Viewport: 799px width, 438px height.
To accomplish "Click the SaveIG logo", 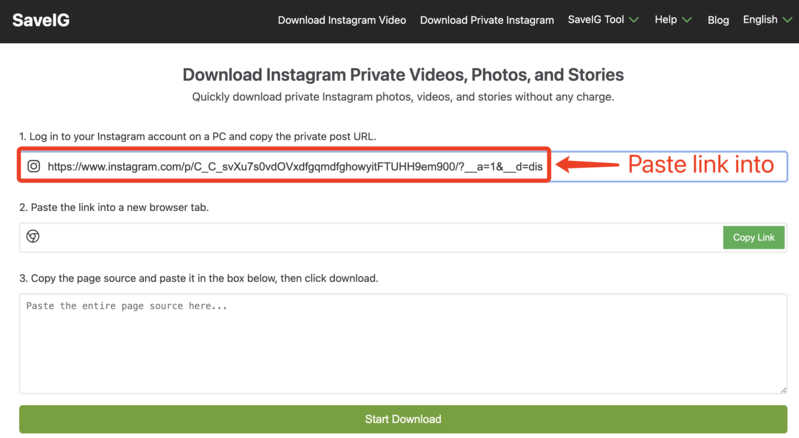I will pos(41,20).
